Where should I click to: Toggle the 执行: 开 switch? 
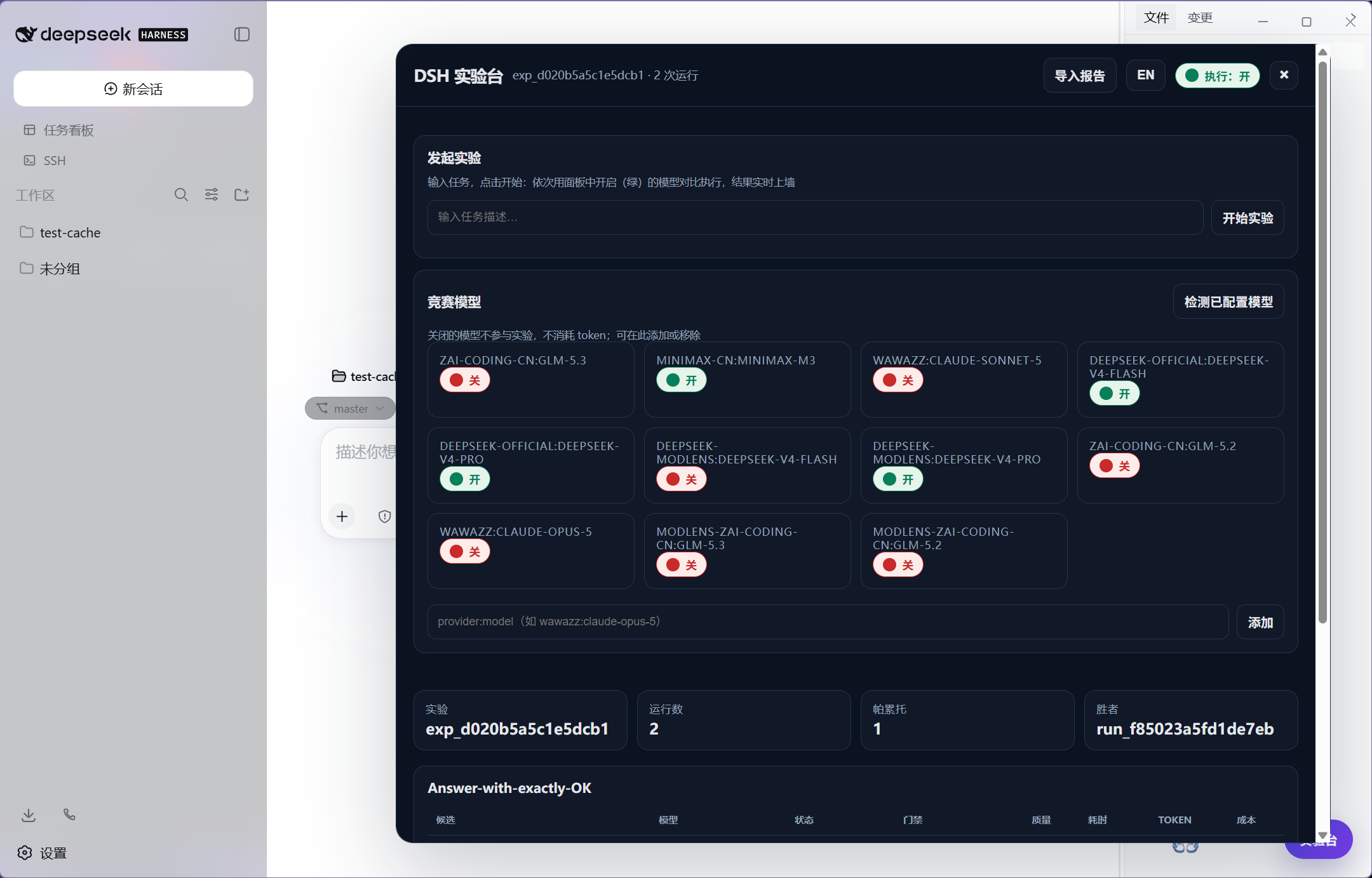pos(1218,76)
